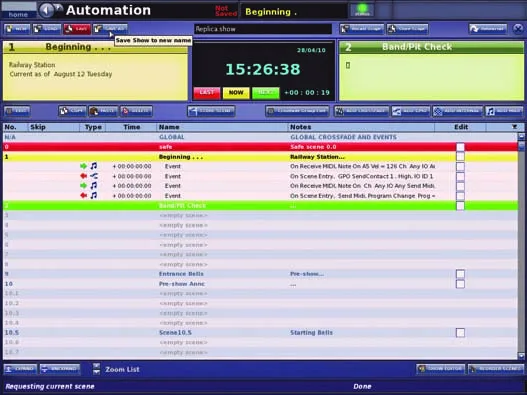Click the Add Crossfade button

click(361, 111)
